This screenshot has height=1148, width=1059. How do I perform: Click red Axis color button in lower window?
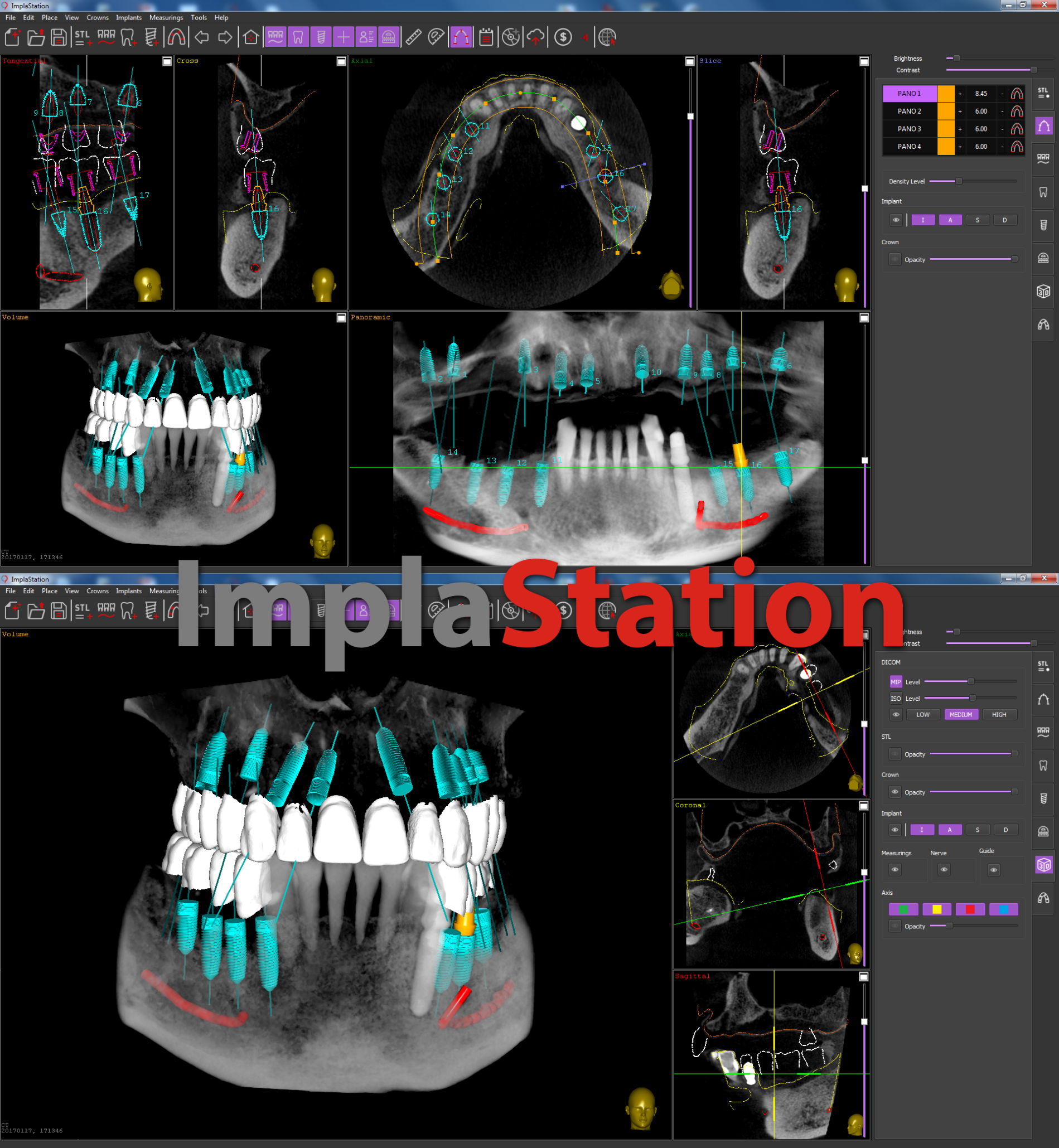click(970, 909)
